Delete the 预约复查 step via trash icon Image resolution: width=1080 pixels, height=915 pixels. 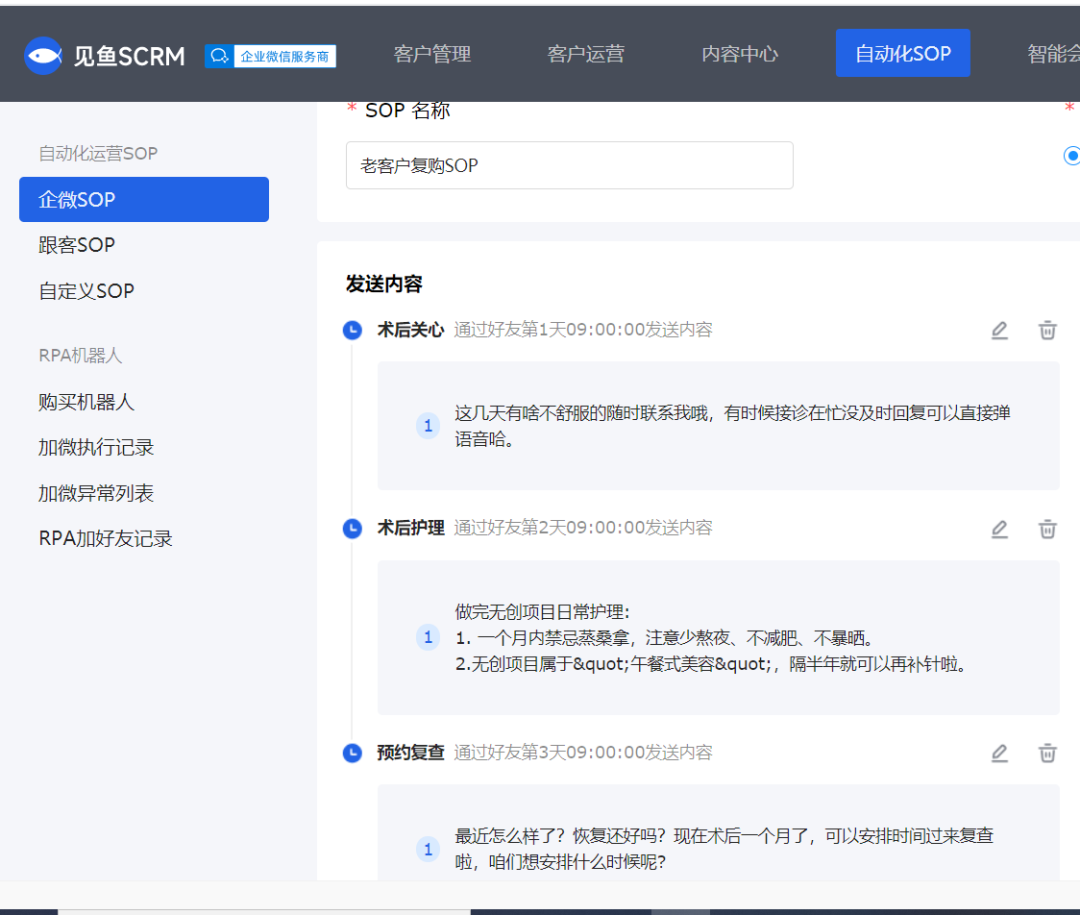[1047, 753]
